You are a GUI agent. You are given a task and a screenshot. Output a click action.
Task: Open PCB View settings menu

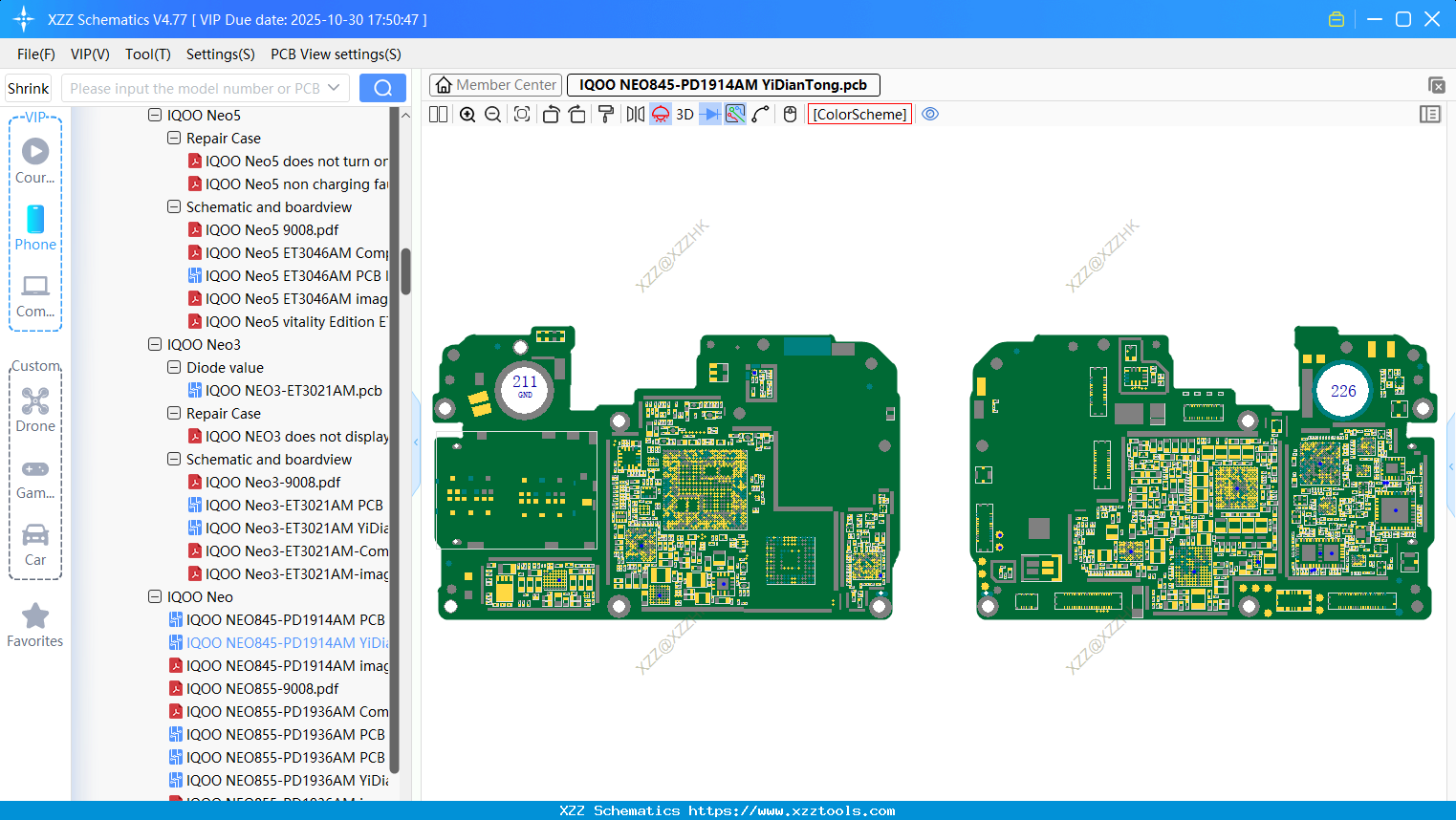coord(335,54)
